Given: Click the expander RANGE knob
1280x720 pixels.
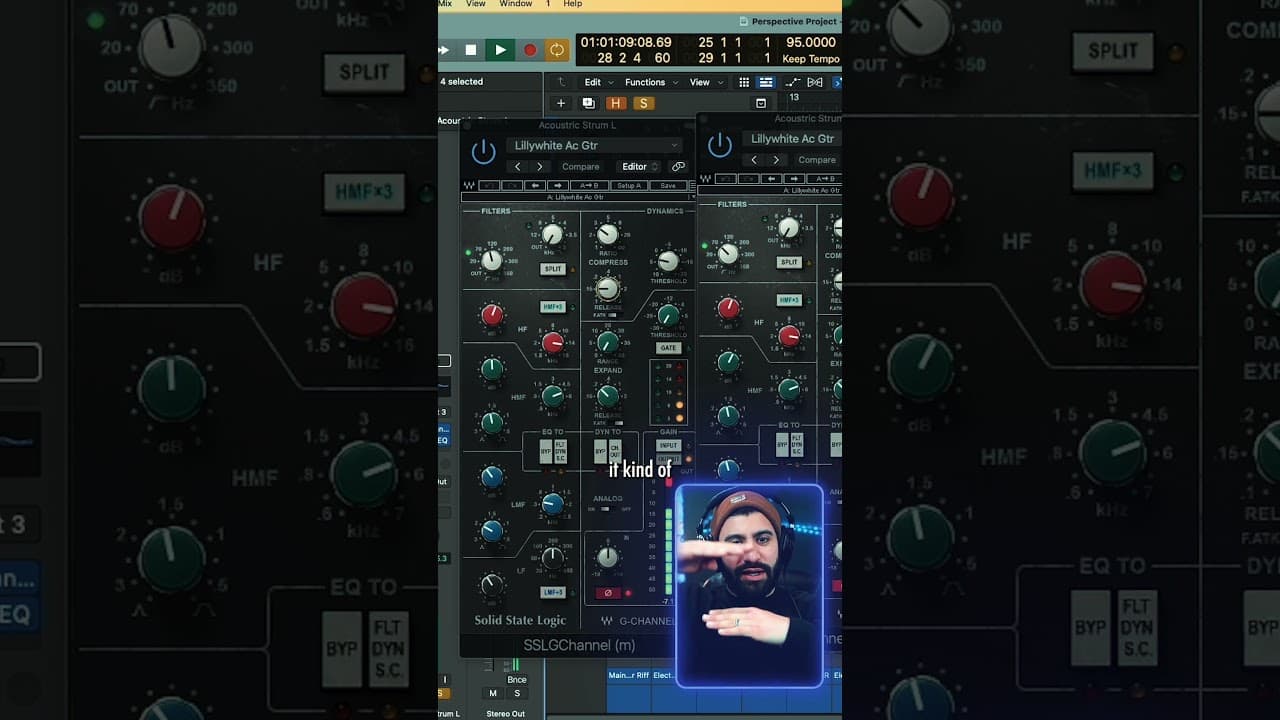Looking at the screenshot, I should point(607,343).
